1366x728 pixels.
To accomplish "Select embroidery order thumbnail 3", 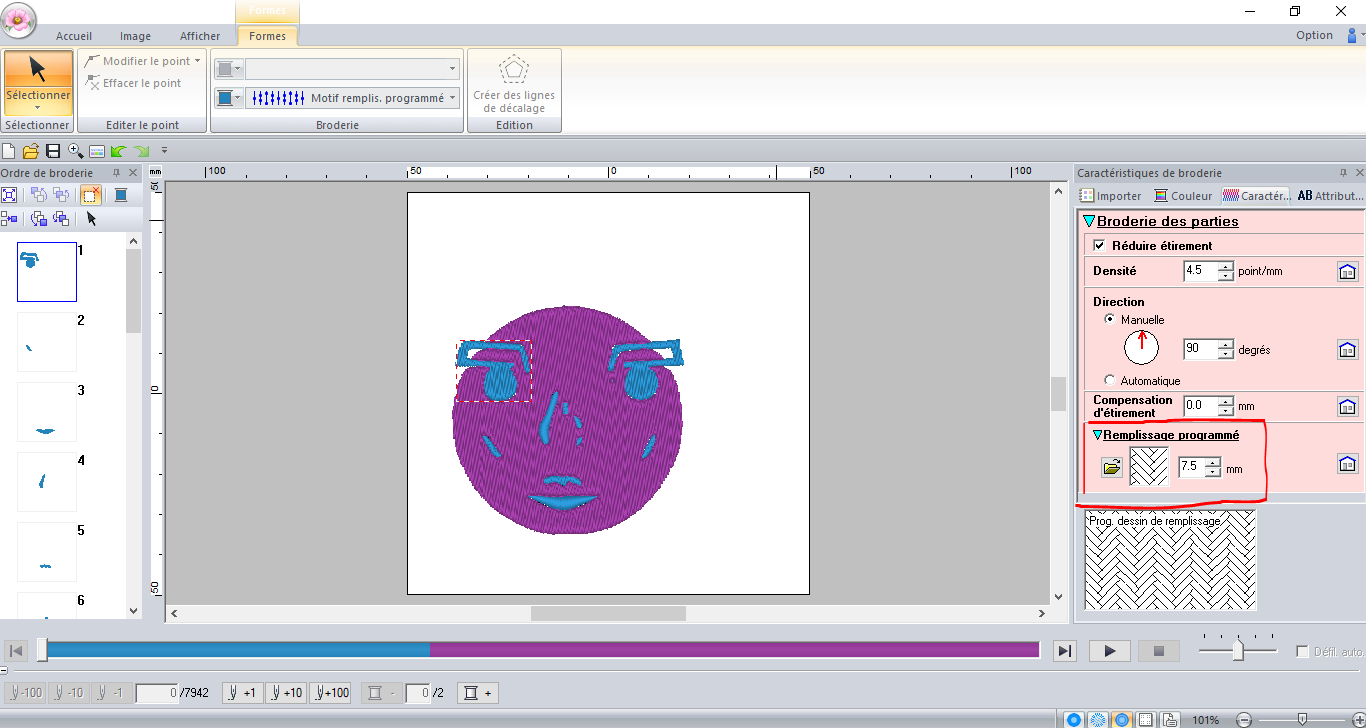I will click(46, 411).
